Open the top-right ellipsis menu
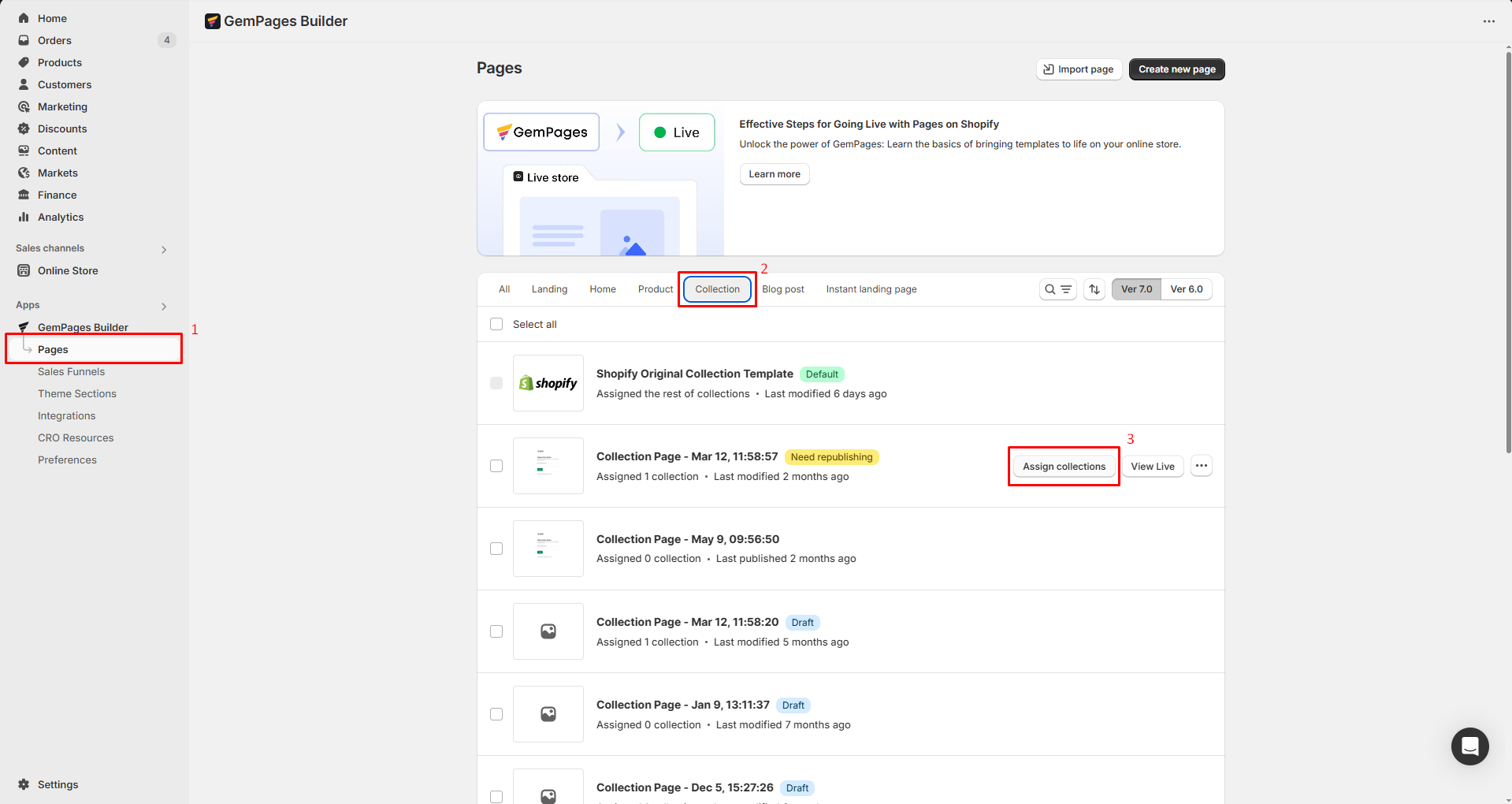The height and width of the screenshot is (804, 1512). coord(1488,21)
